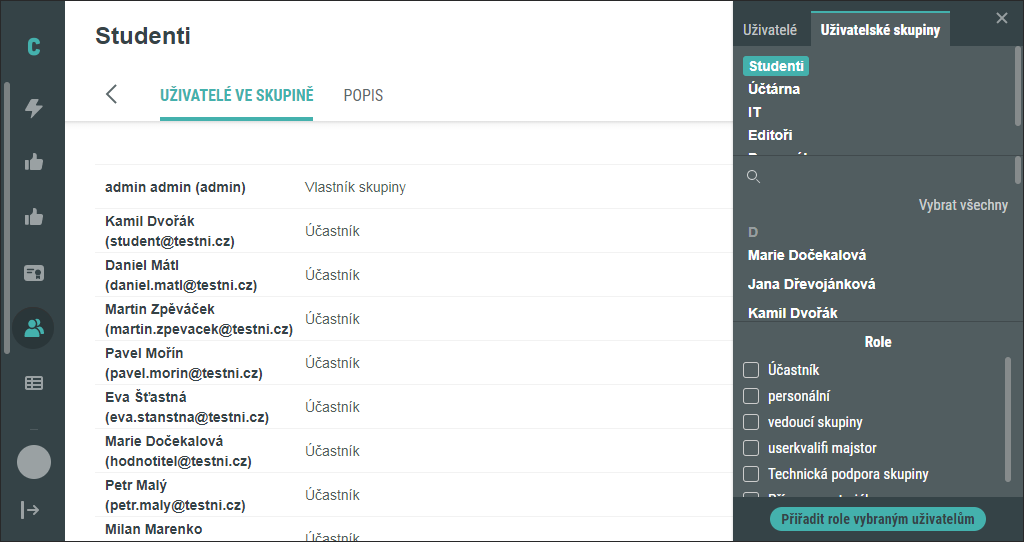The height and width of the screenshot is (542, 1024).
Task: Check the Účastník role checkbox
Action: (751, 370)
